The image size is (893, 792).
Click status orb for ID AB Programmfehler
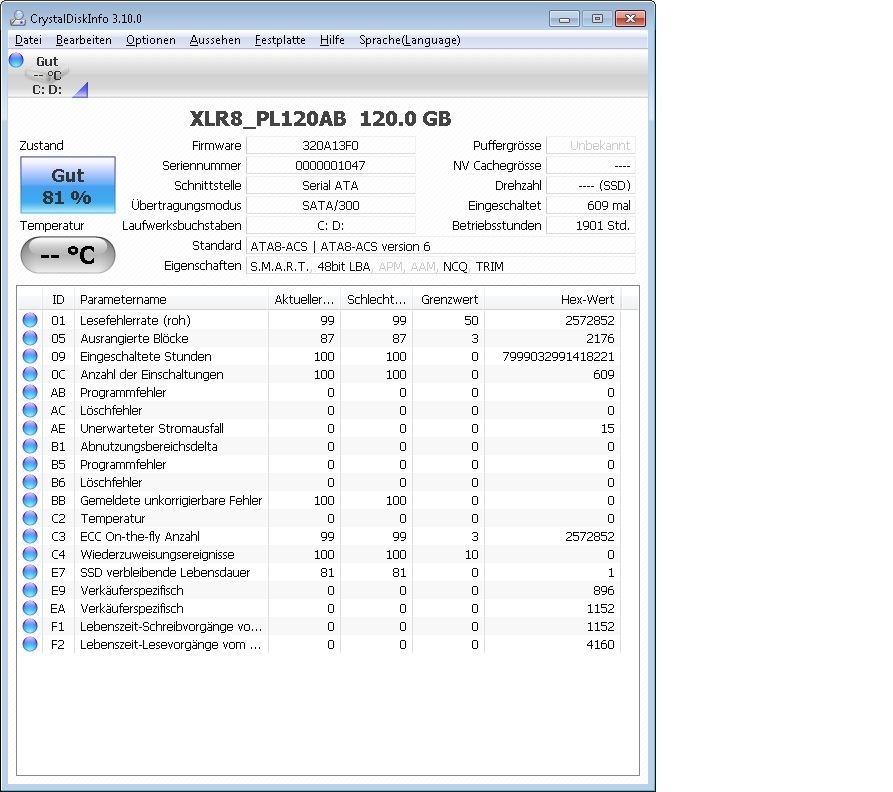click(30, 392)
